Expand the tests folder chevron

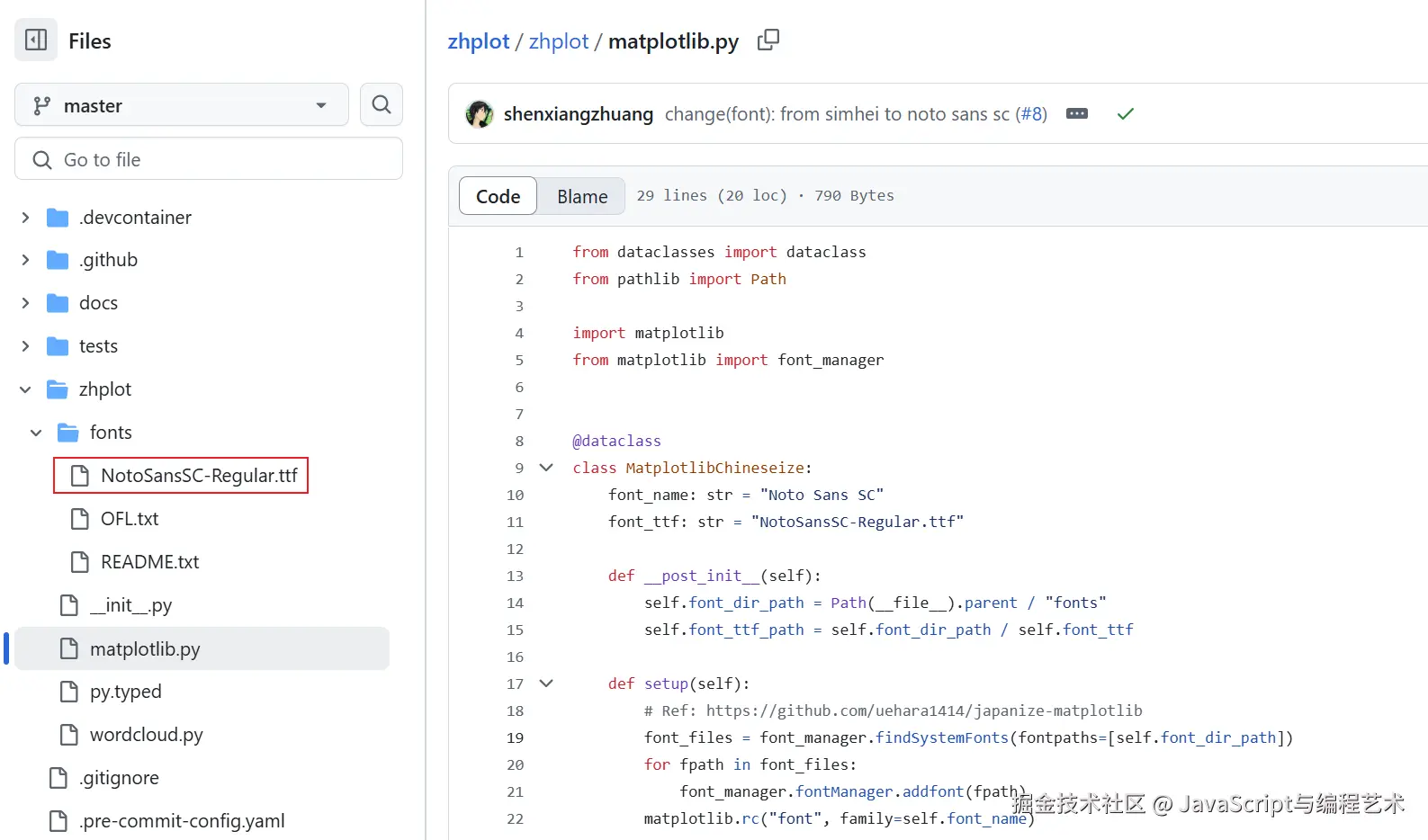(25, 346)
